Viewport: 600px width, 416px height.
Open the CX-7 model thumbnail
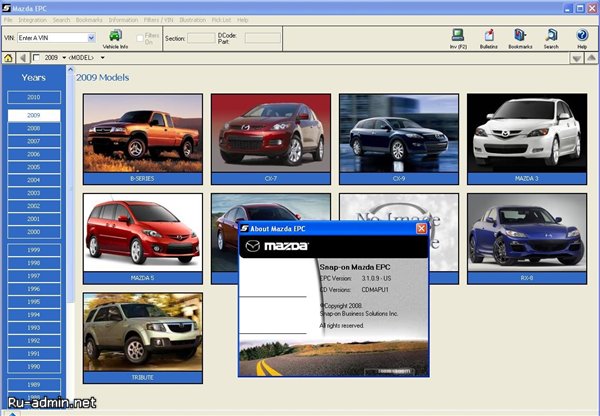tap(271, 139)
